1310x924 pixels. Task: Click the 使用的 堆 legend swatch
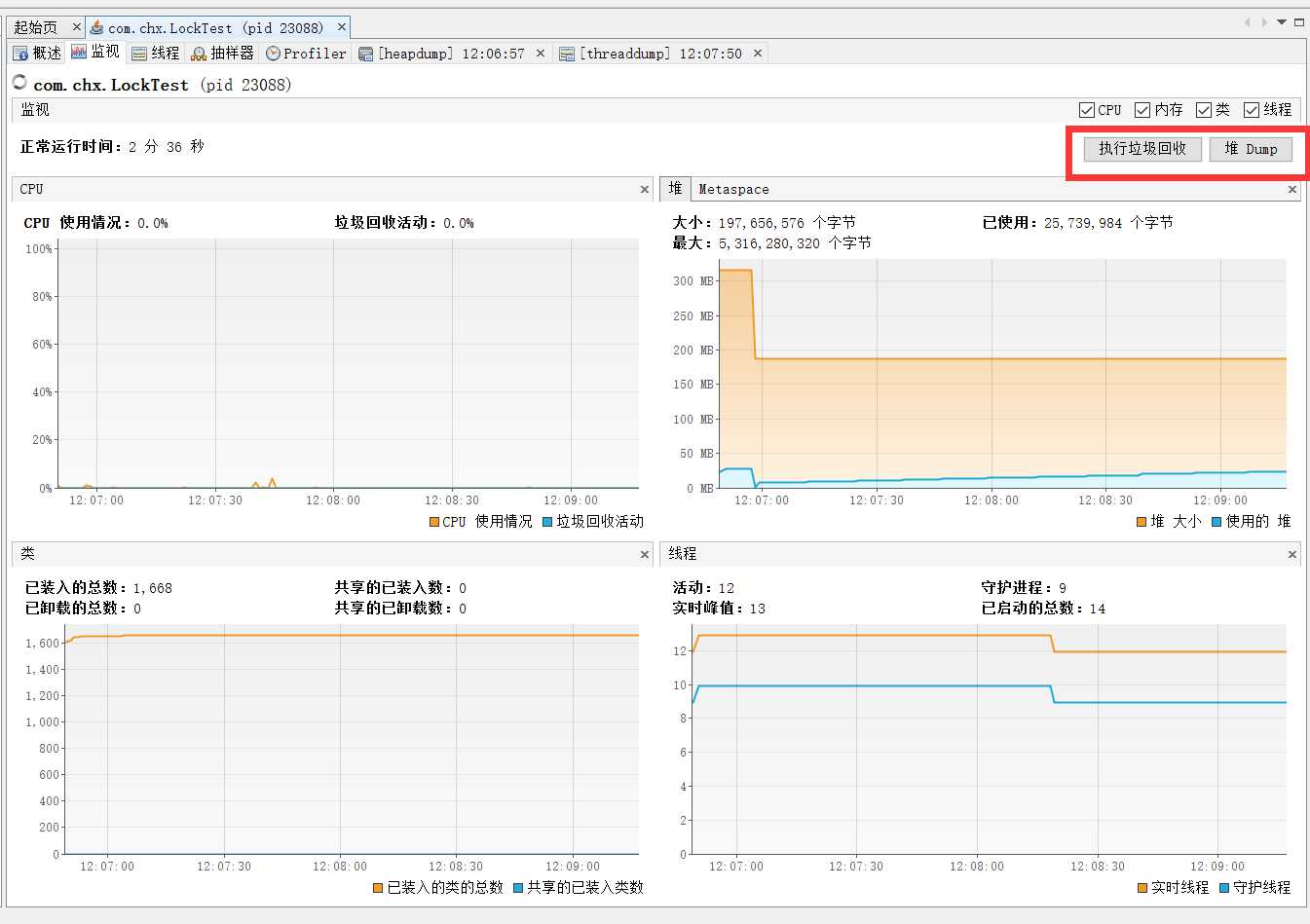point(1216,522)
